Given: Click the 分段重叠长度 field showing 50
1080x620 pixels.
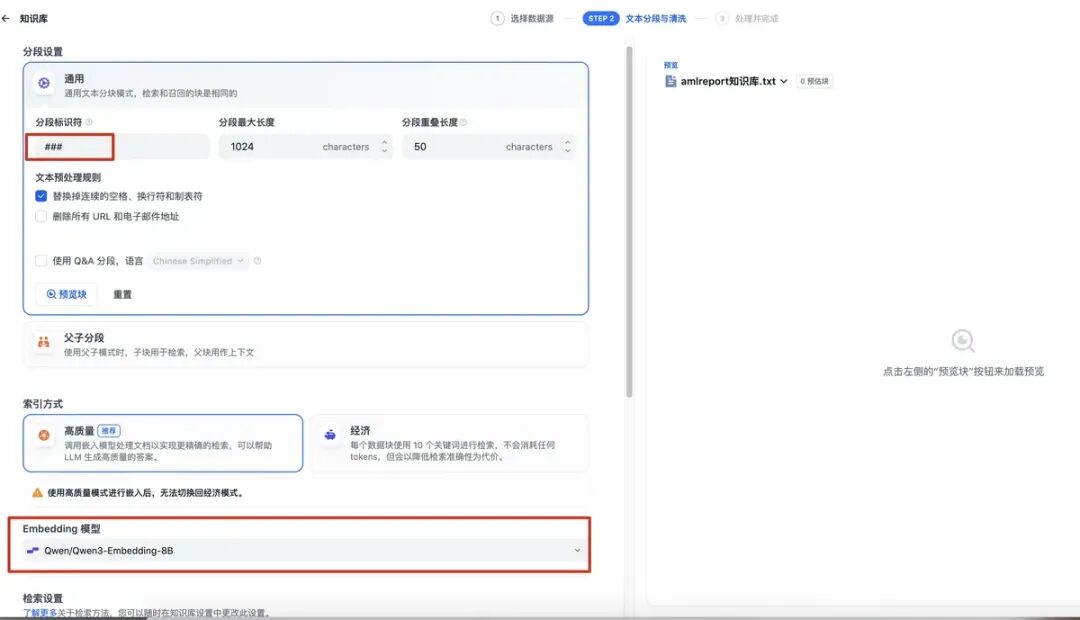Looking at the screenshot, I should coord(488,147).
